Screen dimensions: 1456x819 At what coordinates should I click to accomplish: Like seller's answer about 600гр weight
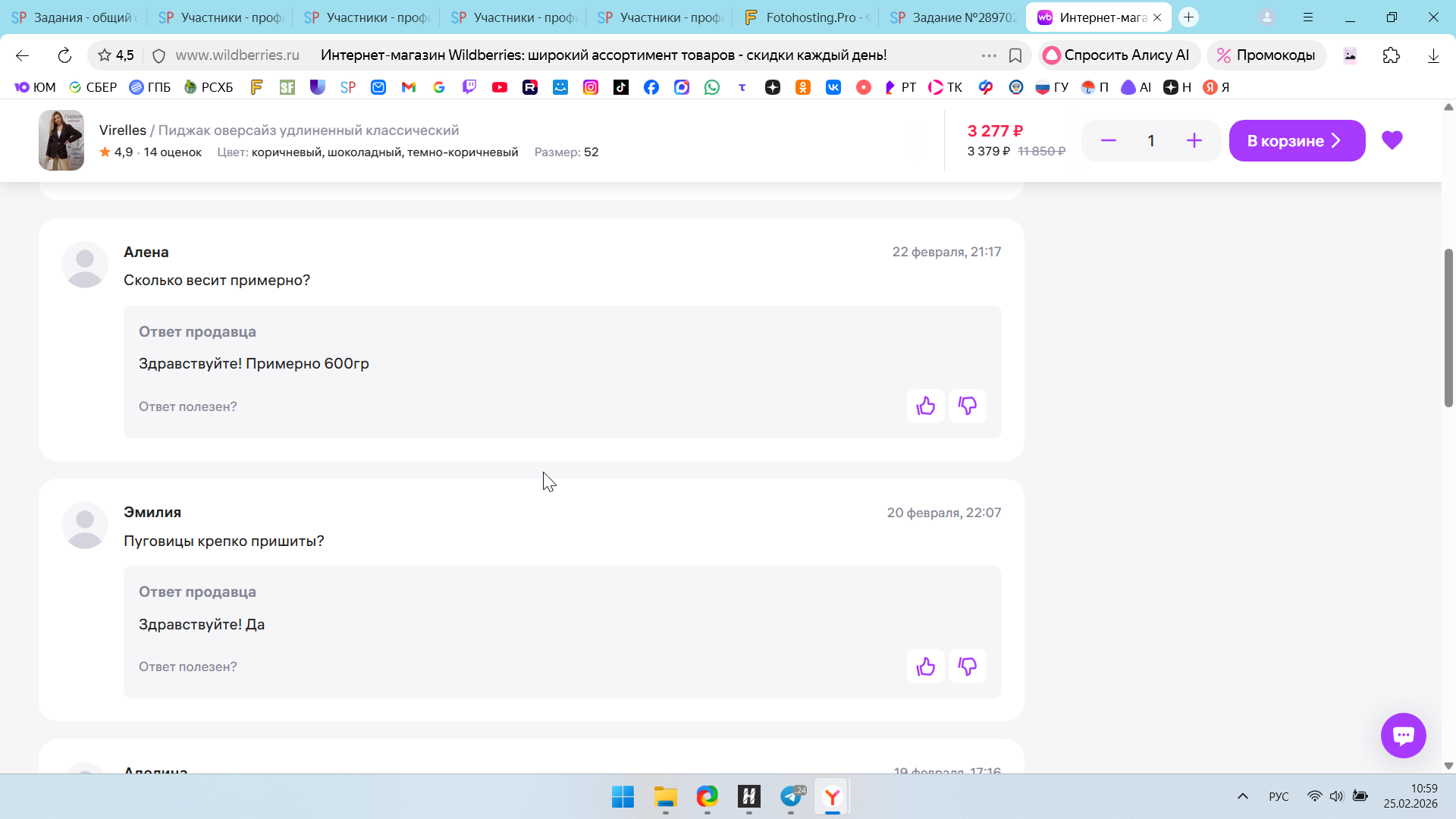tap(925, 406)
